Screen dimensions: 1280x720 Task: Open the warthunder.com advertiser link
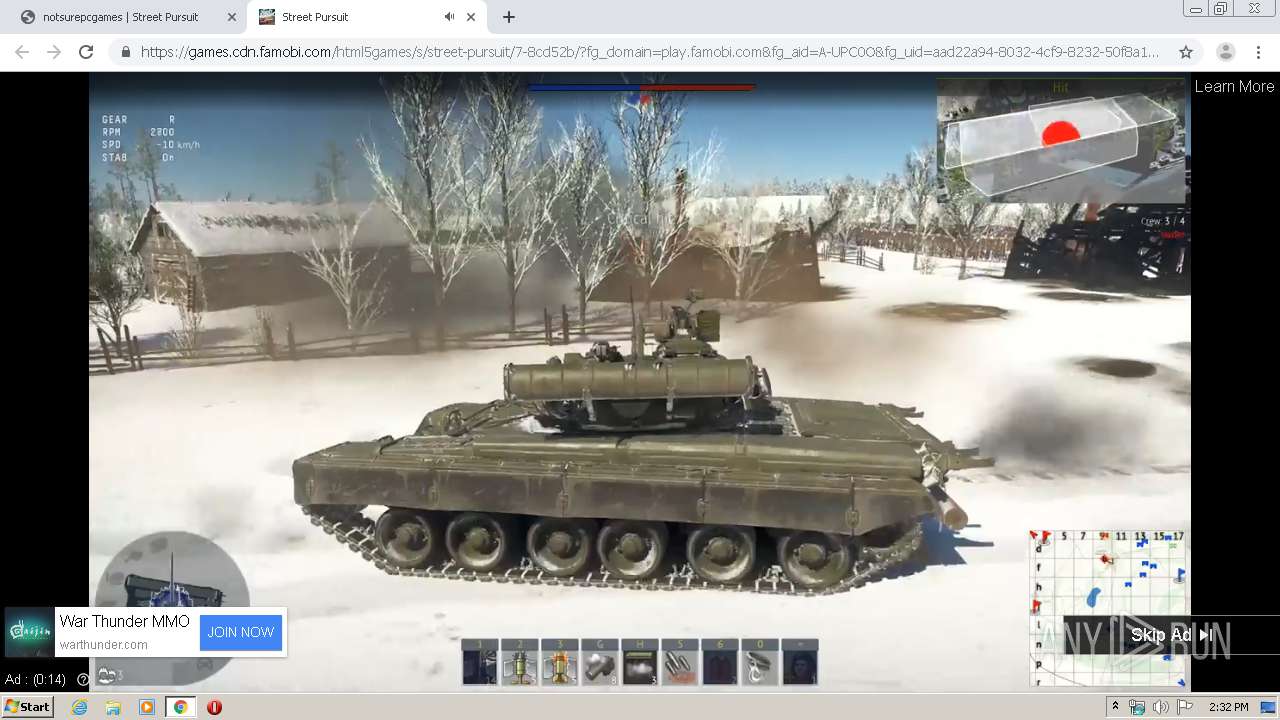coord(103,645)
